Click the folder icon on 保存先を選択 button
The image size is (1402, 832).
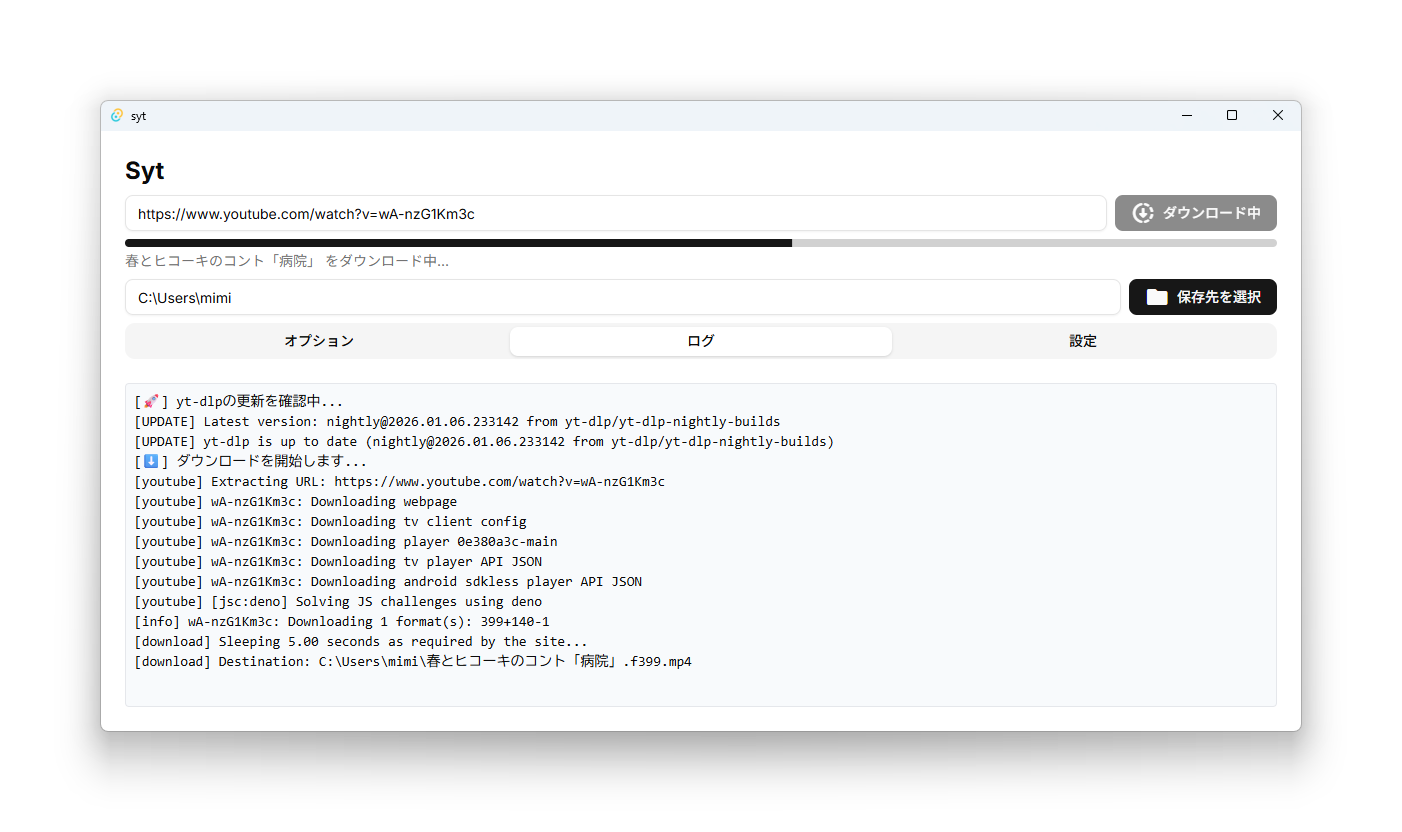click(x=1156, y=297)
